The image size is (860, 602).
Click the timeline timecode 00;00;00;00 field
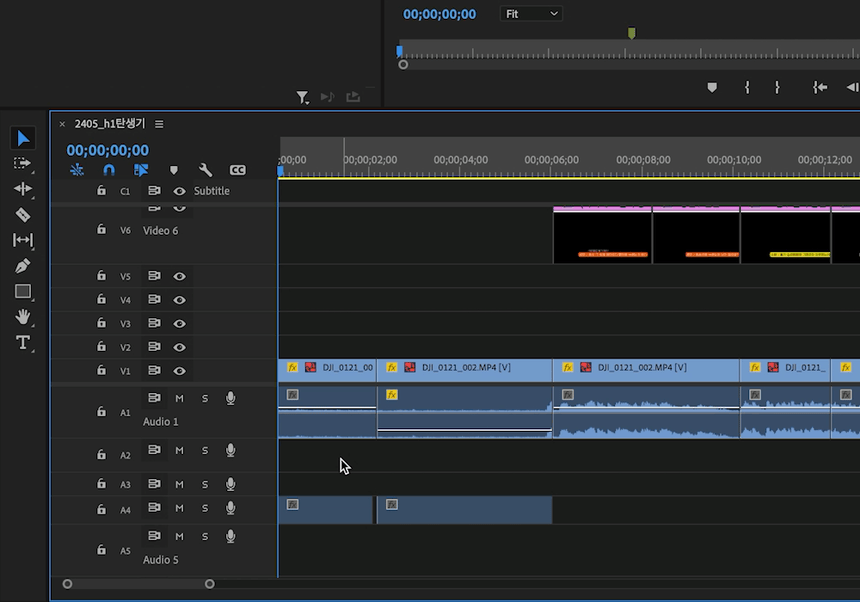point(108,150)
